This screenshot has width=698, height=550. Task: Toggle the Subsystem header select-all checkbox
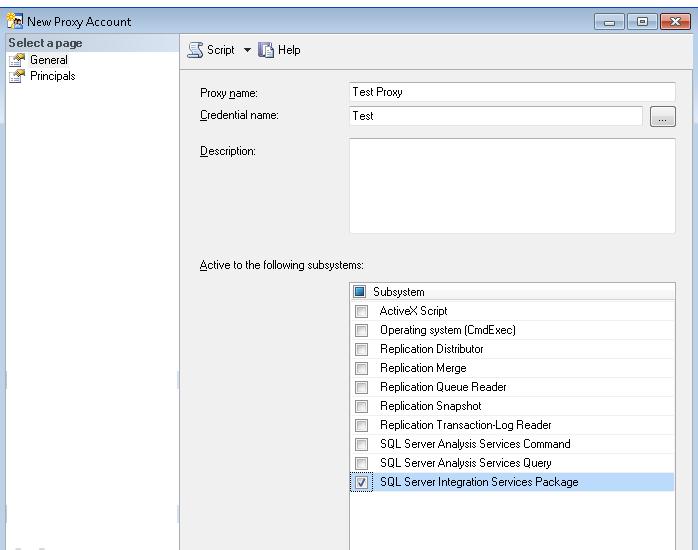(360, 292)
